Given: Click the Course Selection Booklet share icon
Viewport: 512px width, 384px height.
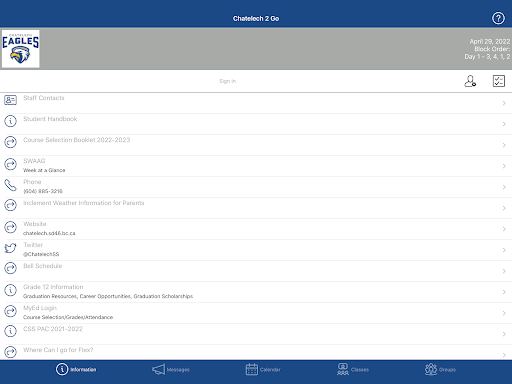Looking at the screenshot, I should pyautogui.click(x=10, y=142).
